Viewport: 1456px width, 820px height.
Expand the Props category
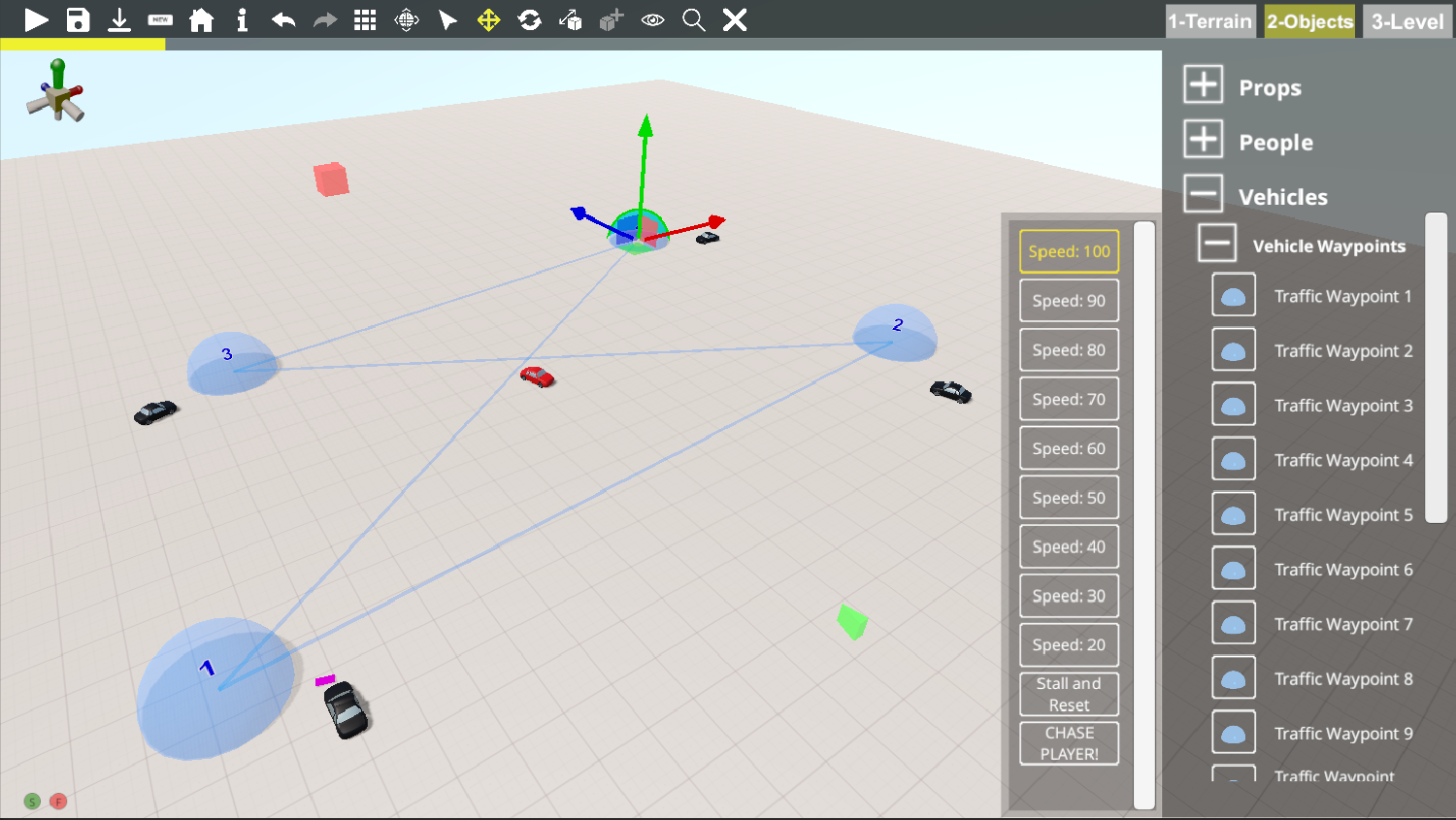tap(1203, 84)
